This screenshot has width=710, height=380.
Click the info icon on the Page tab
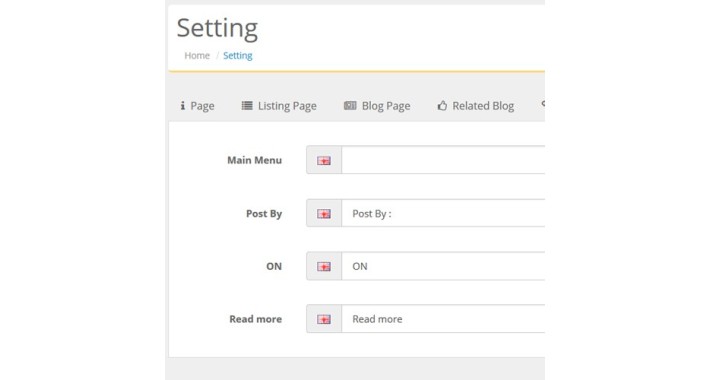coord(182,106)
